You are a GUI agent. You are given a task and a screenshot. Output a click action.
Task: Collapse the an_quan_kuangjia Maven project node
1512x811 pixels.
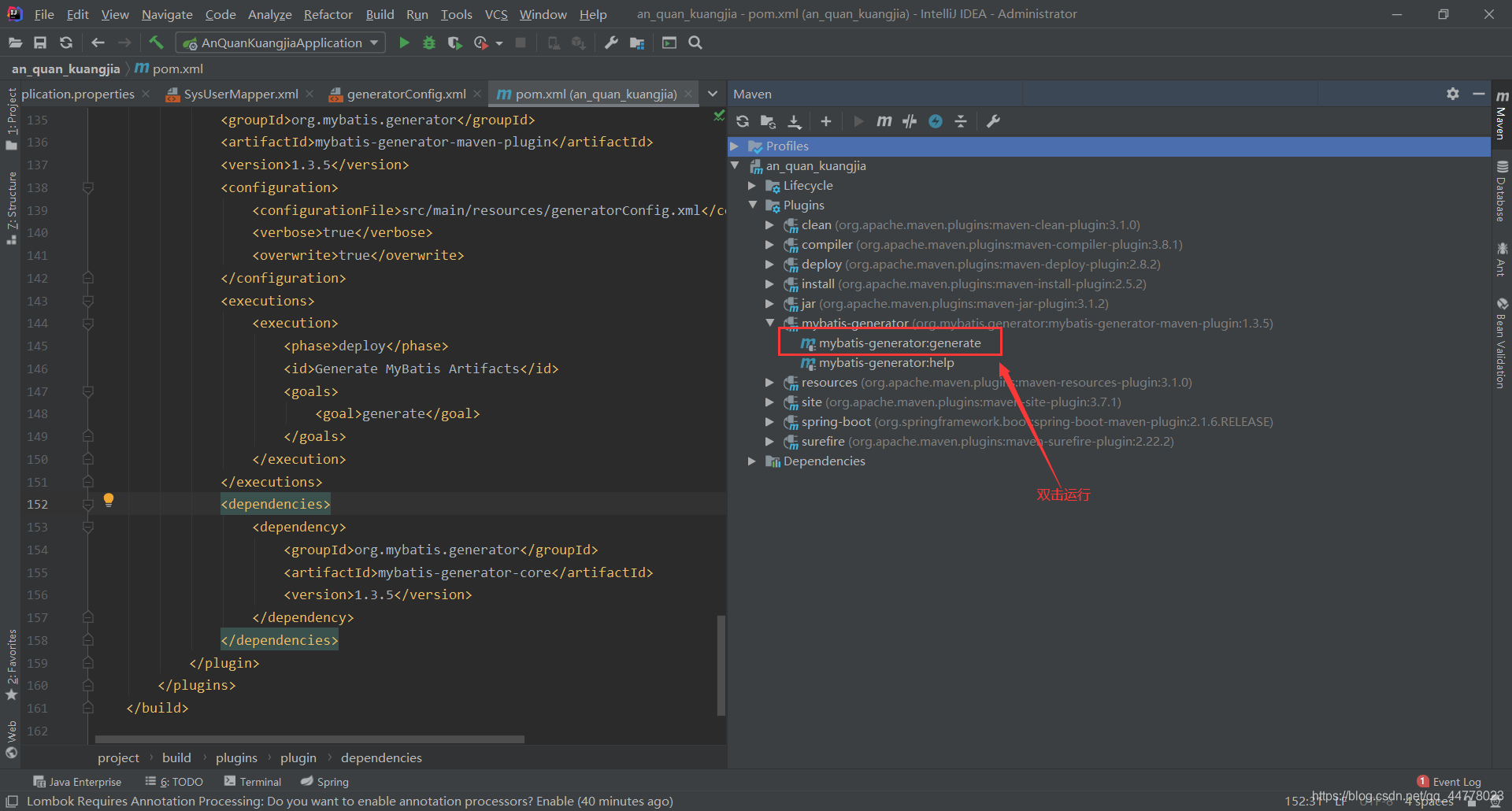(735, 166)
